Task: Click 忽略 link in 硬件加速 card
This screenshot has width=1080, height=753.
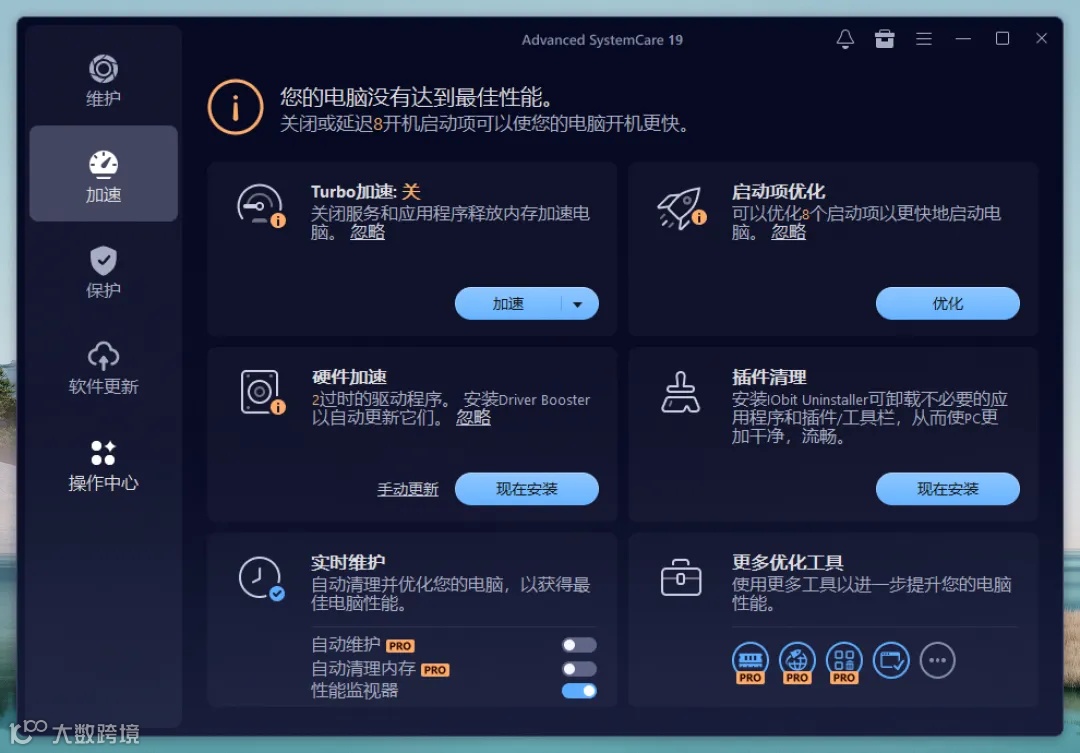Action: [x=473, y=417]
